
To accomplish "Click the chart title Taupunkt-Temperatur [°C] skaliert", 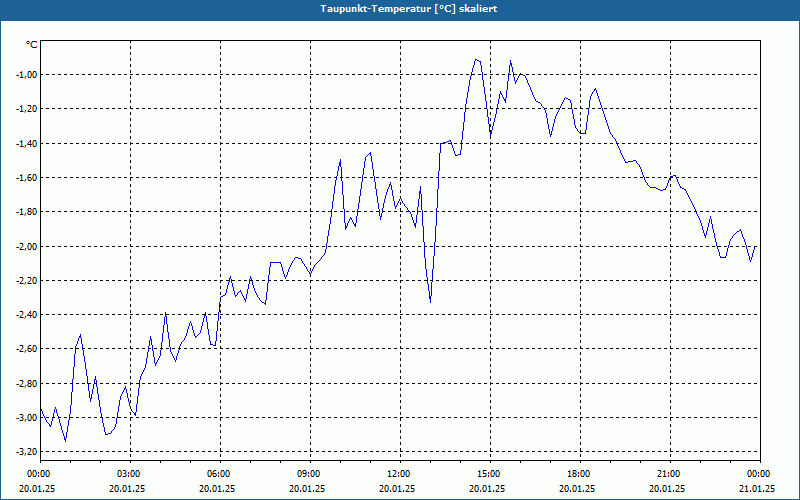I will click(409, 9).
